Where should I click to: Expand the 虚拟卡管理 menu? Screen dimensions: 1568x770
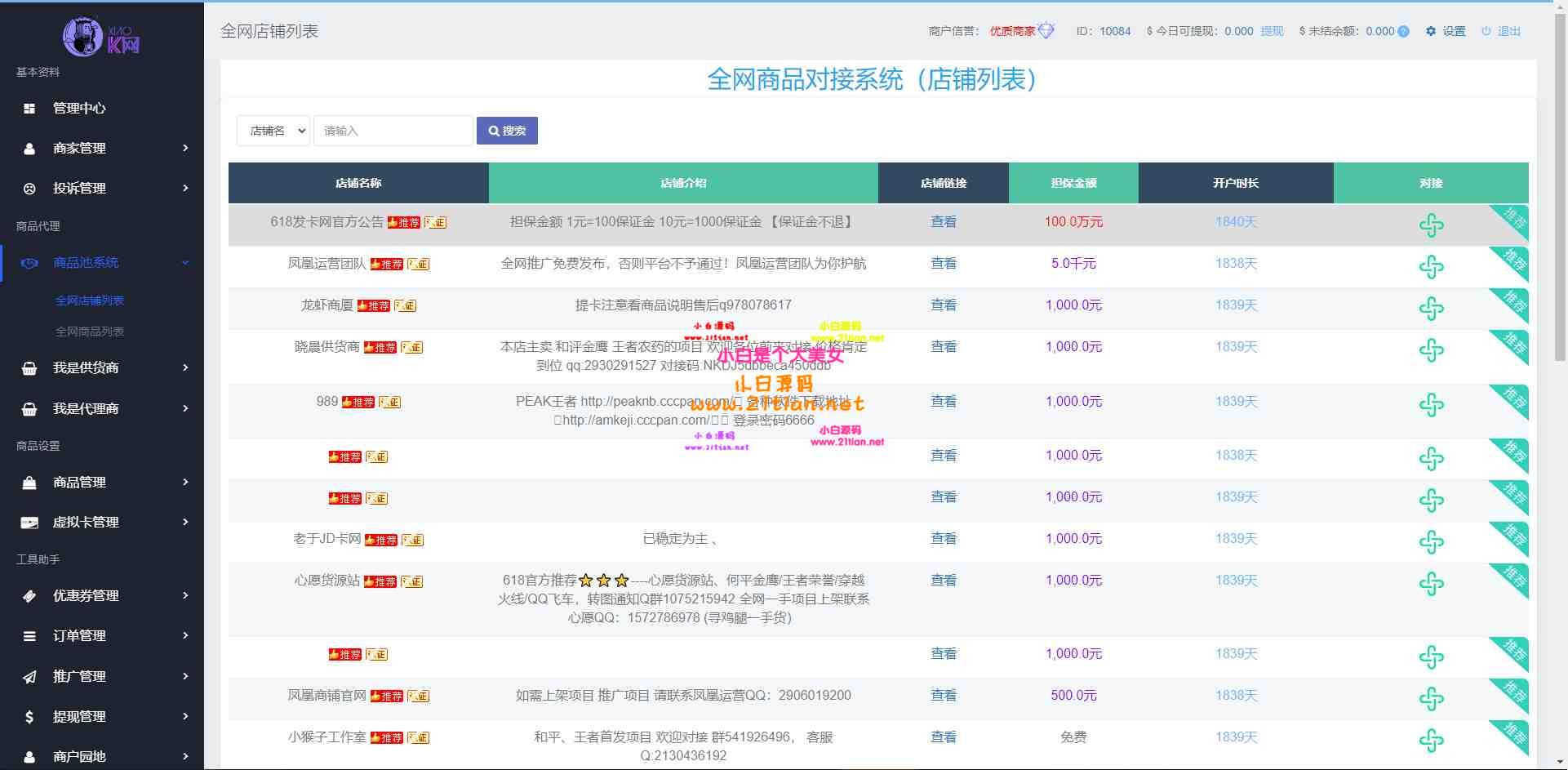pos(102,522)
